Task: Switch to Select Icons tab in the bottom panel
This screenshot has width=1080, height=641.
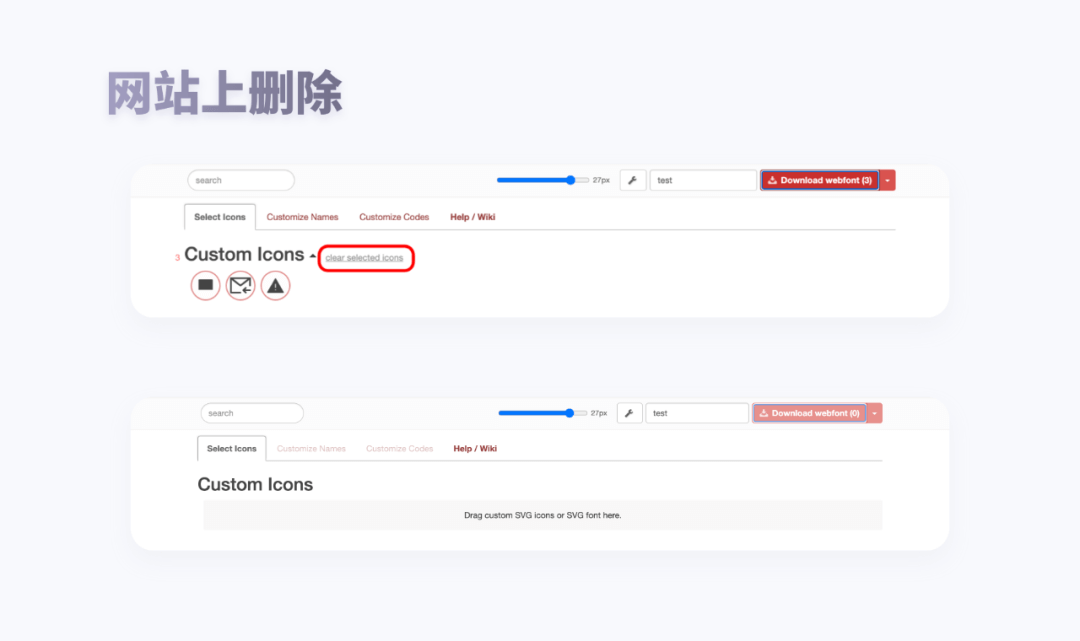Action: 231,448
